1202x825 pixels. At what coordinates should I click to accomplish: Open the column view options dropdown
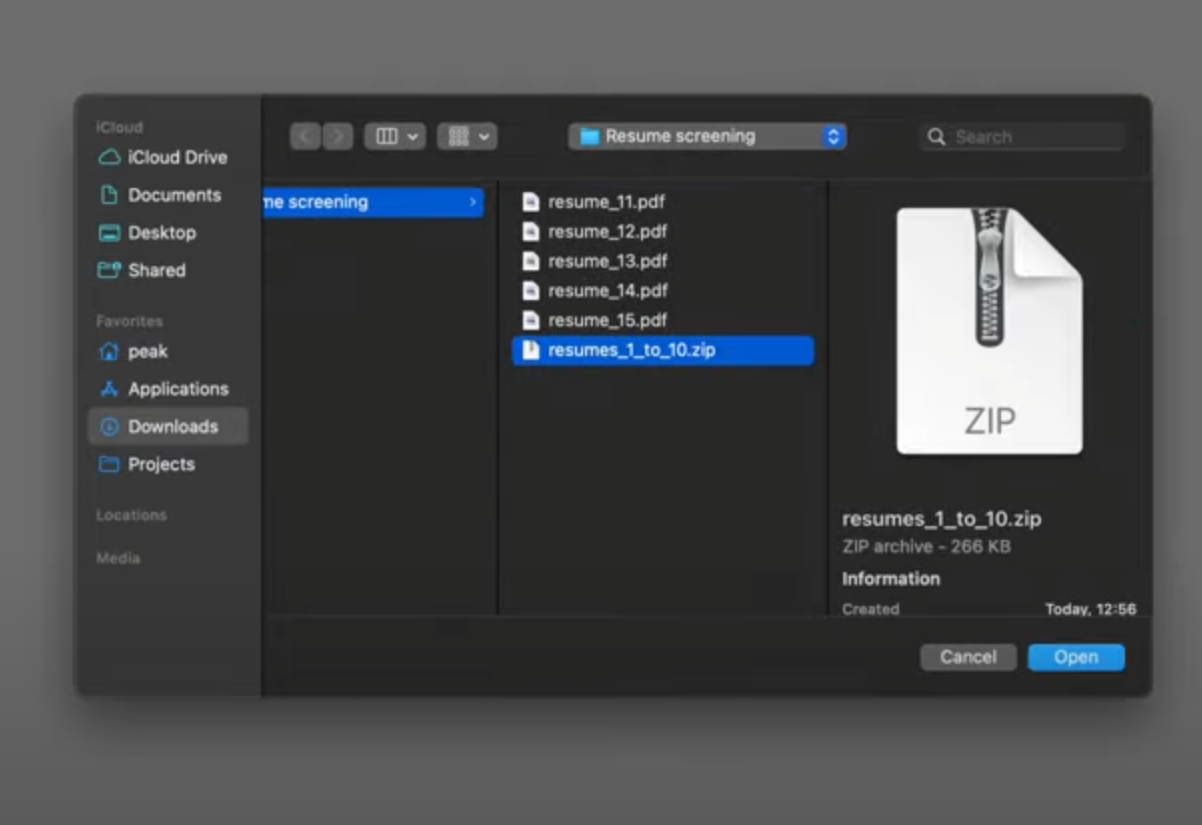click(395, 137)
